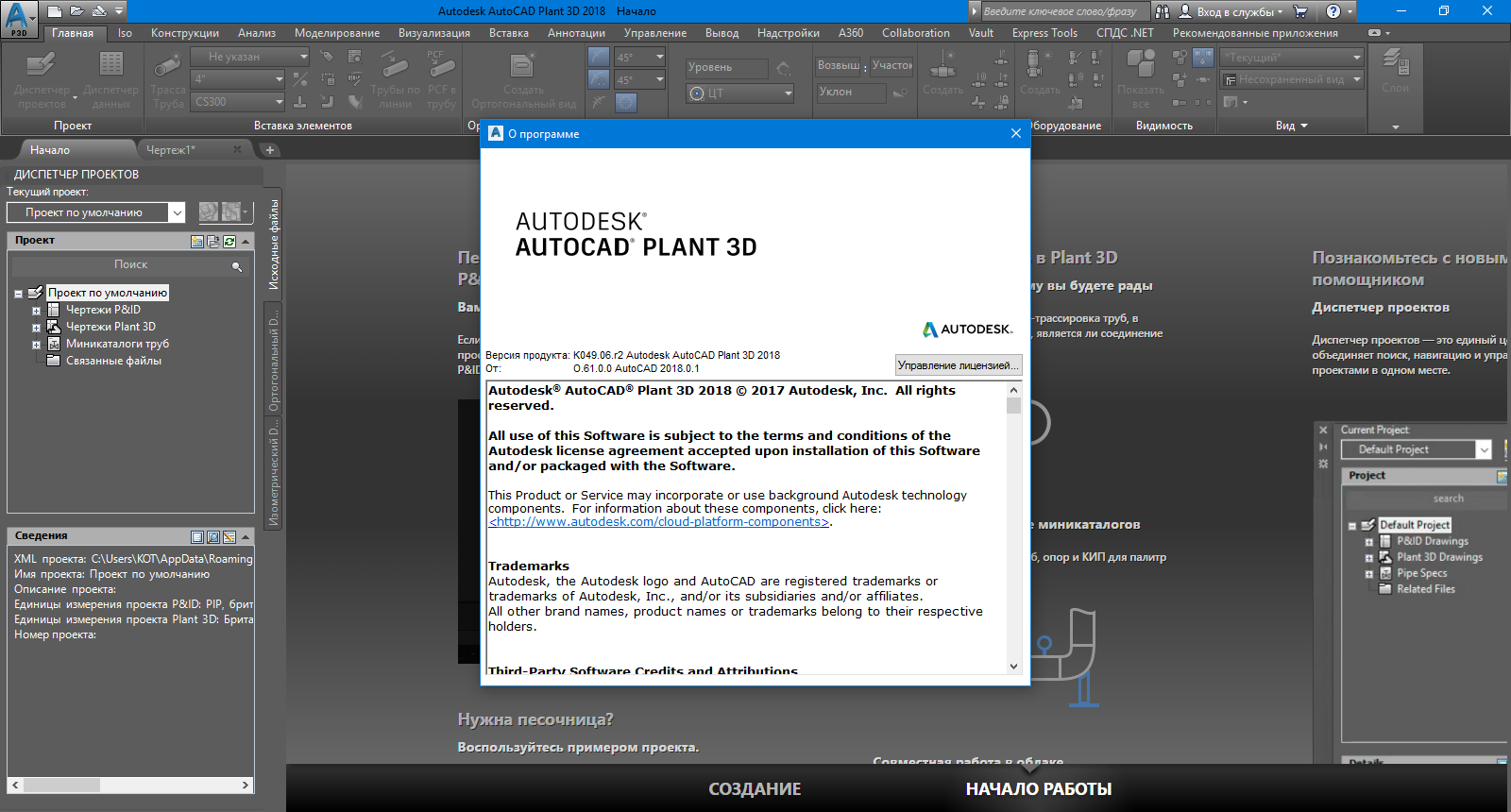1511x812 pixels.
Task: Click the Autodesk App Store cart icon
Action: (x=1300, y=11)
